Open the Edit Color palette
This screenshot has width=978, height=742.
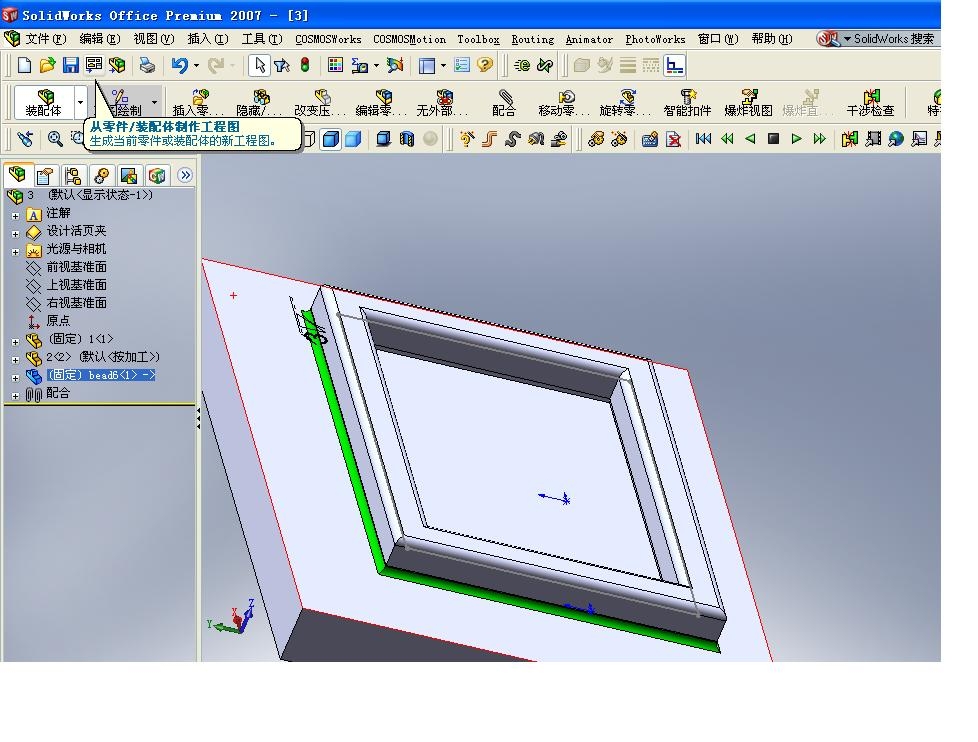pos(335,65)
